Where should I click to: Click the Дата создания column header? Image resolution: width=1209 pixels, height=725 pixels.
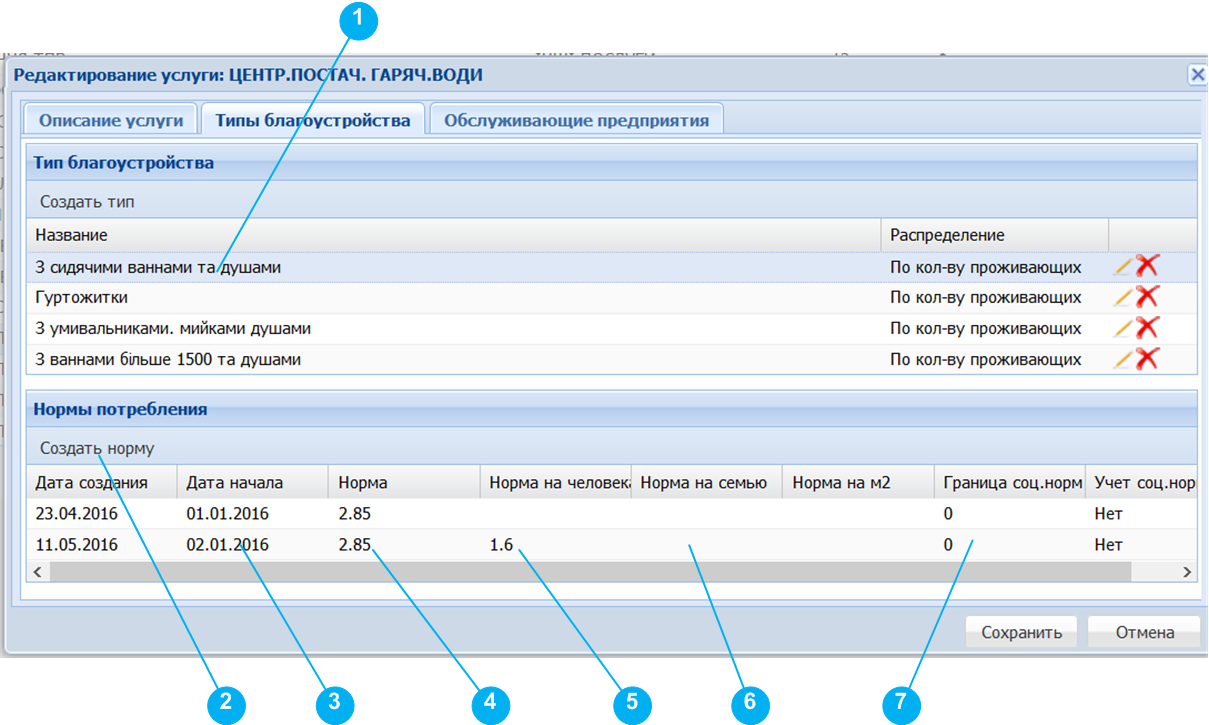pos(101,482)
